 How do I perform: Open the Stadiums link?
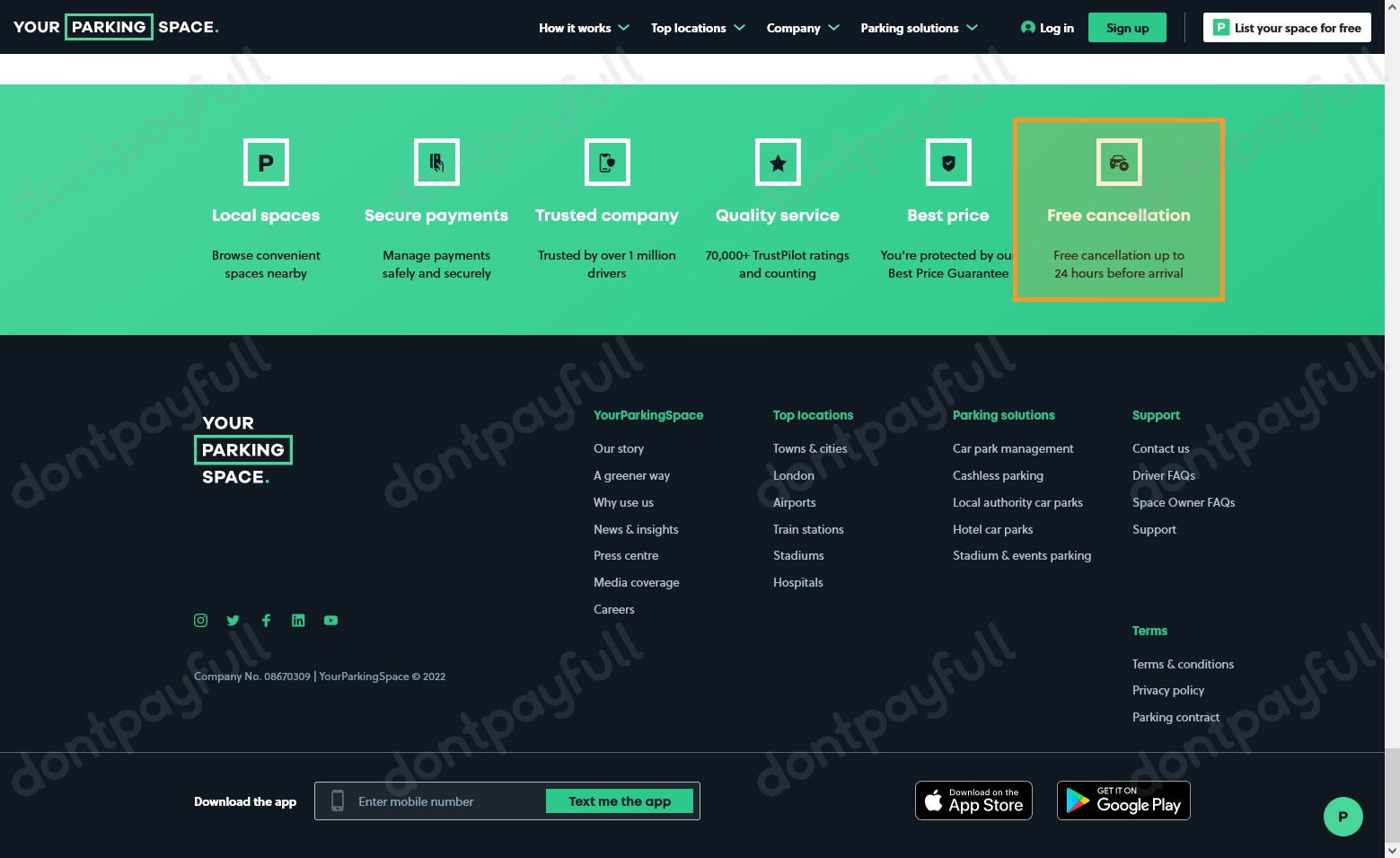click(x=798, y=555)
